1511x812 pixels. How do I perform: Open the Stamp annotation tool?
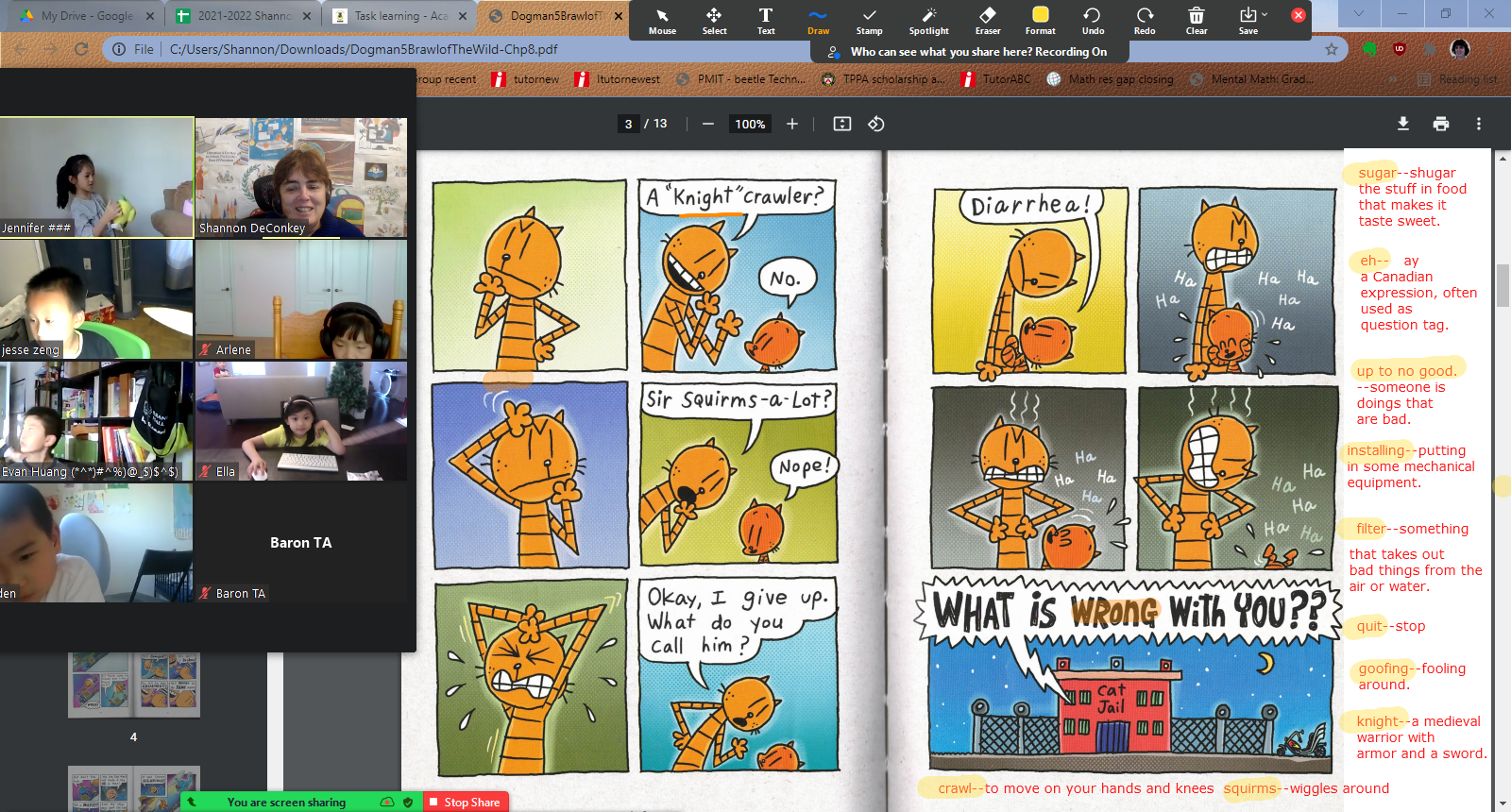[869, 21]
